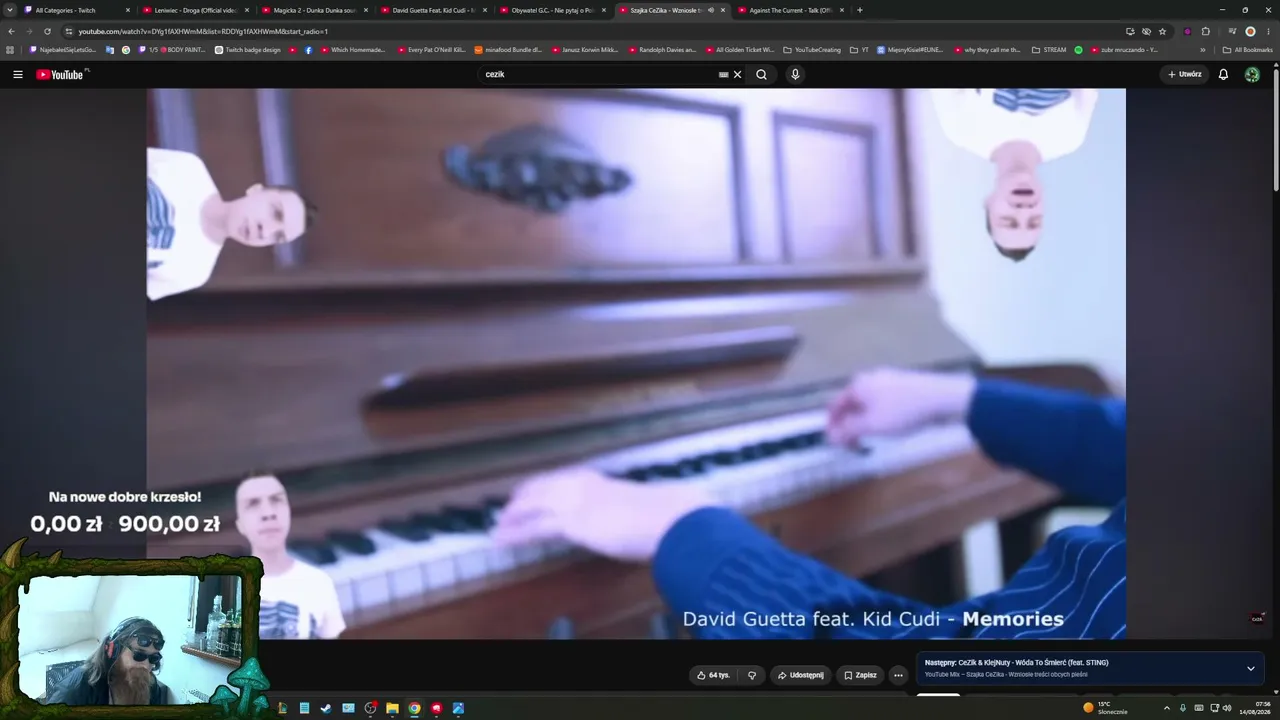The height and width of the screenshot is (720, 1280).
Task: Switch to the Leniwiec - Droga tab
Action: (x=197, y=10)
